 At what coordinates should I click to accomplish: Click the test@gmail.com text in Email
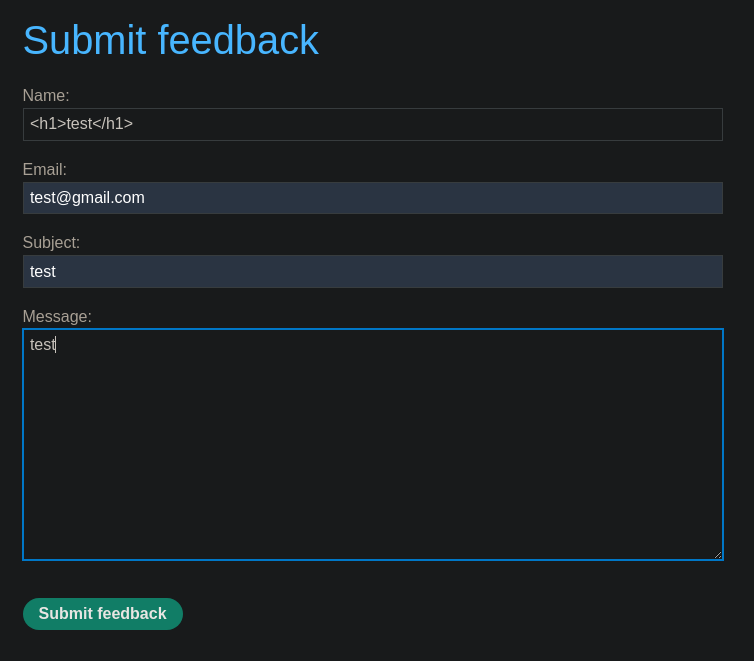pos(87,198)
